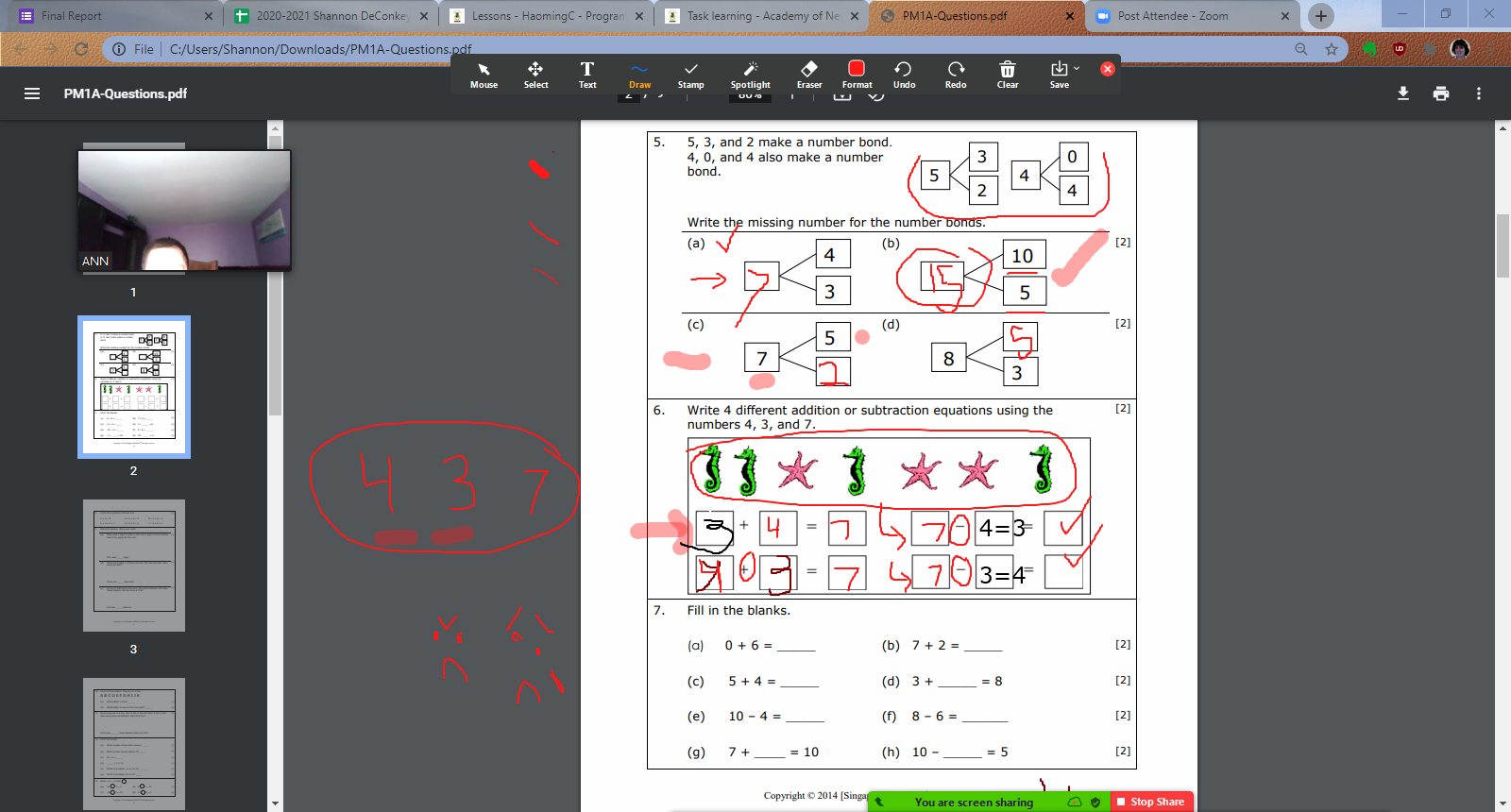This screenshot has width=1511, height=812.
Task: Open the Format color options
Action: click(857, 75)
